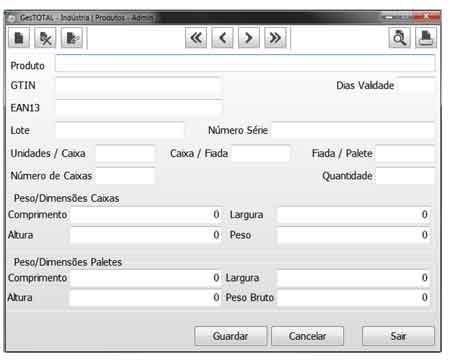The width and height of the screenshot is (450, 360).
Task: Click Comprimento field under Peso/Dimensões Caixas
Action: (x=146, y=215)
